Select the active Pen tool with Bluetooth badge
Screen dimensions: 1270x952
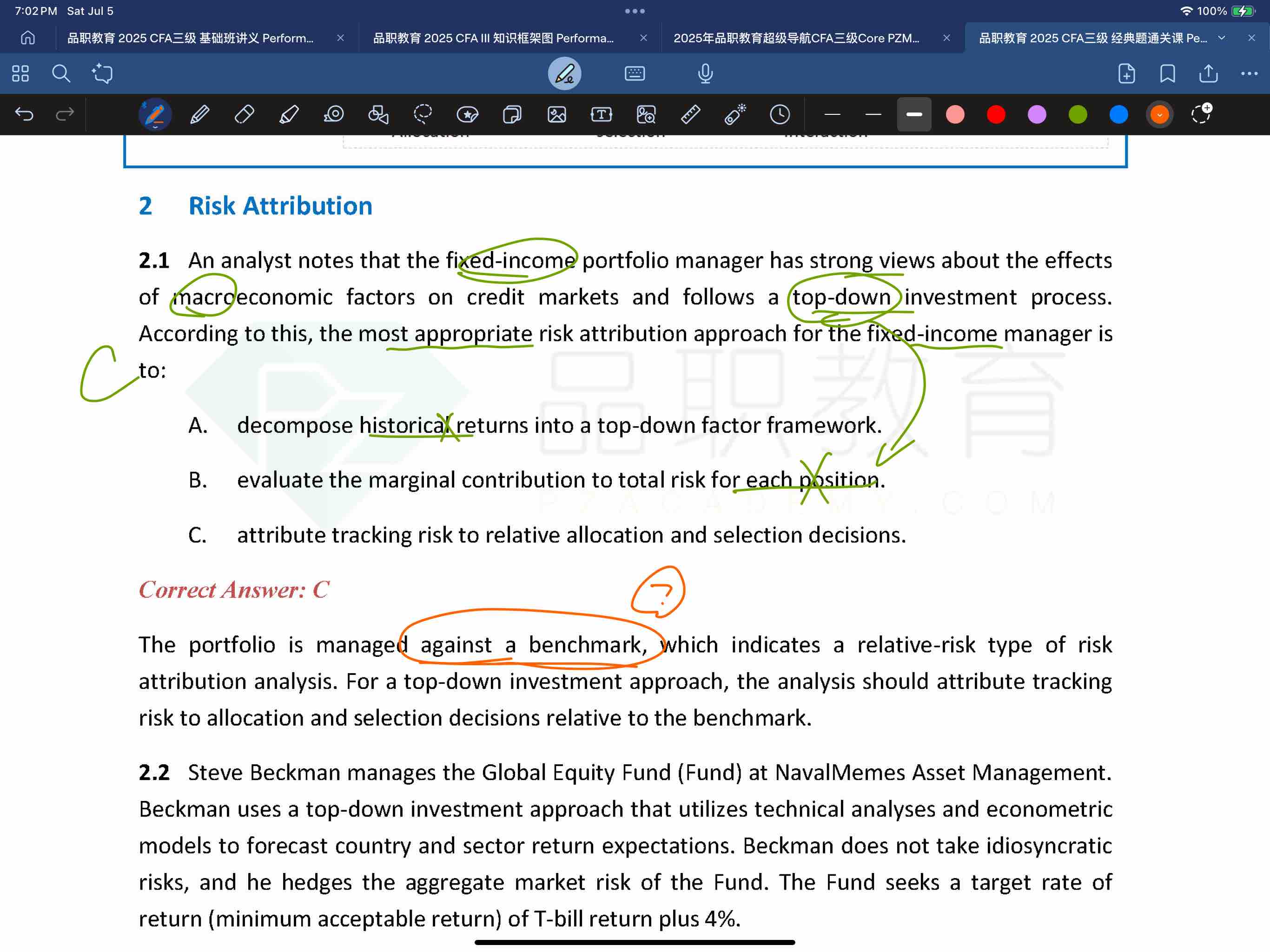click(x=155, y=114)
